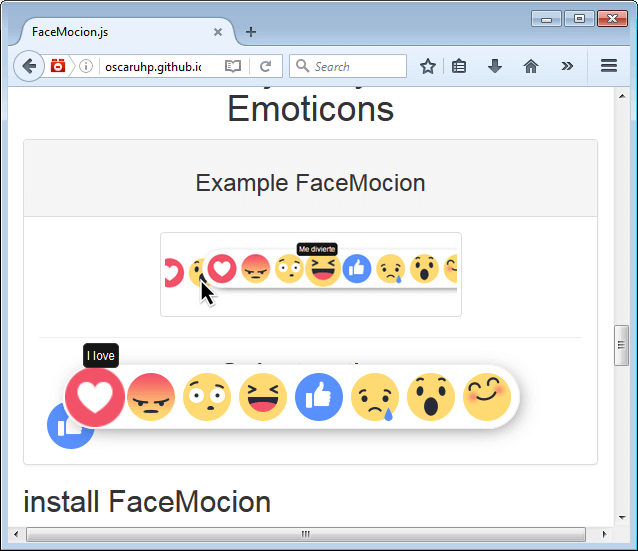This screenshot has width=638, height=551.
Task: Open the downloads arrow icon
Action: tap(495, 66)
